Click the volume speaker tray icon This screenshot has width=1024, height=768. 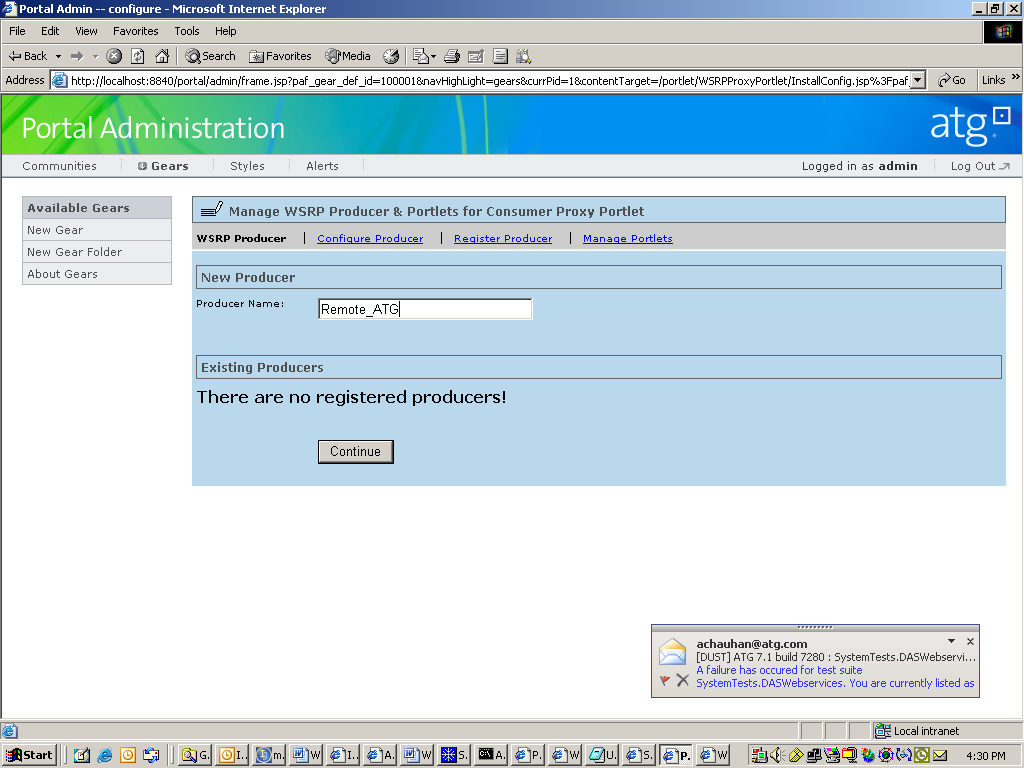(x=777, y=755)
